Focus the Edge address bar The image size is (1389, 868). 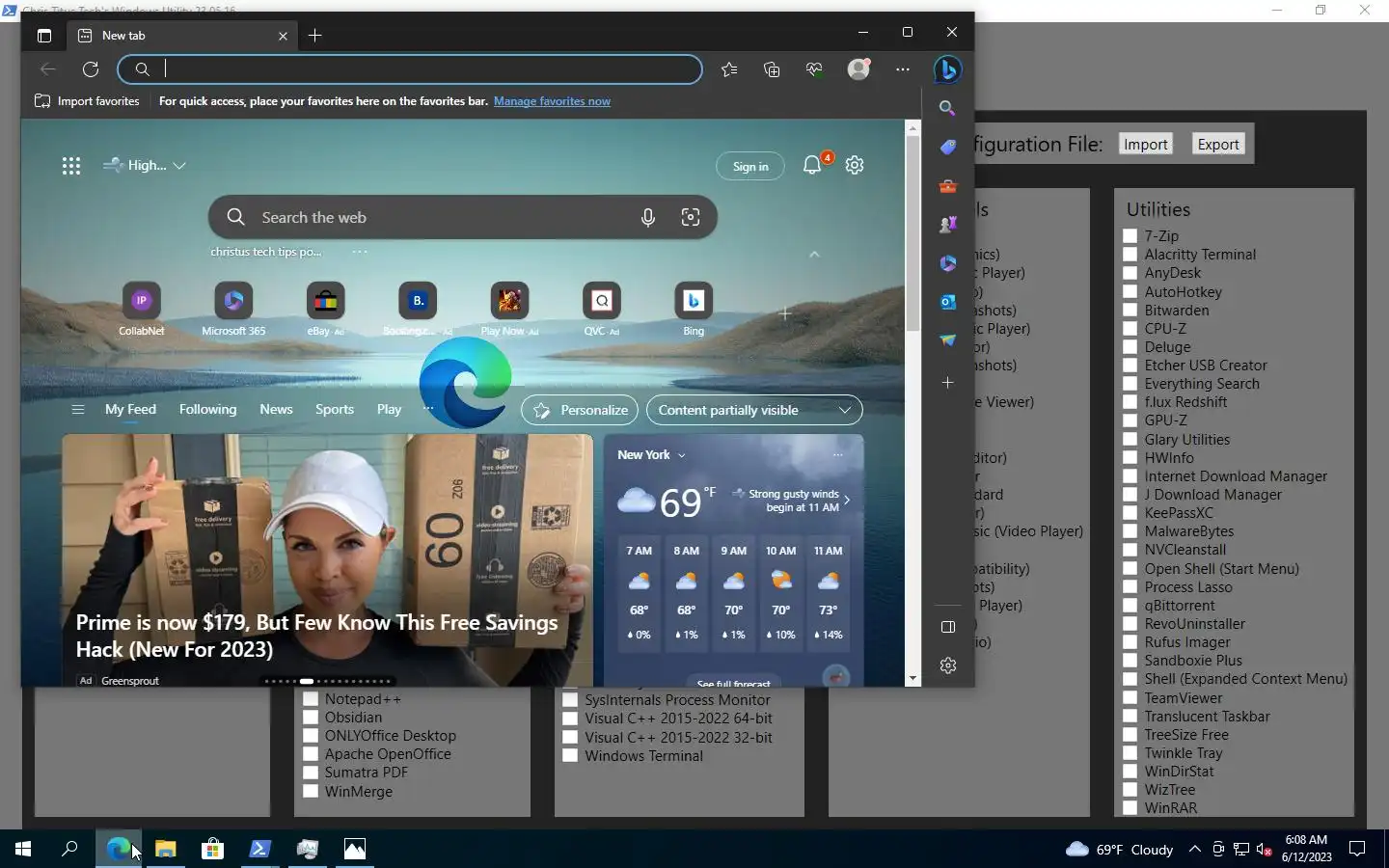pyautogui.click(x=410, y=69)
